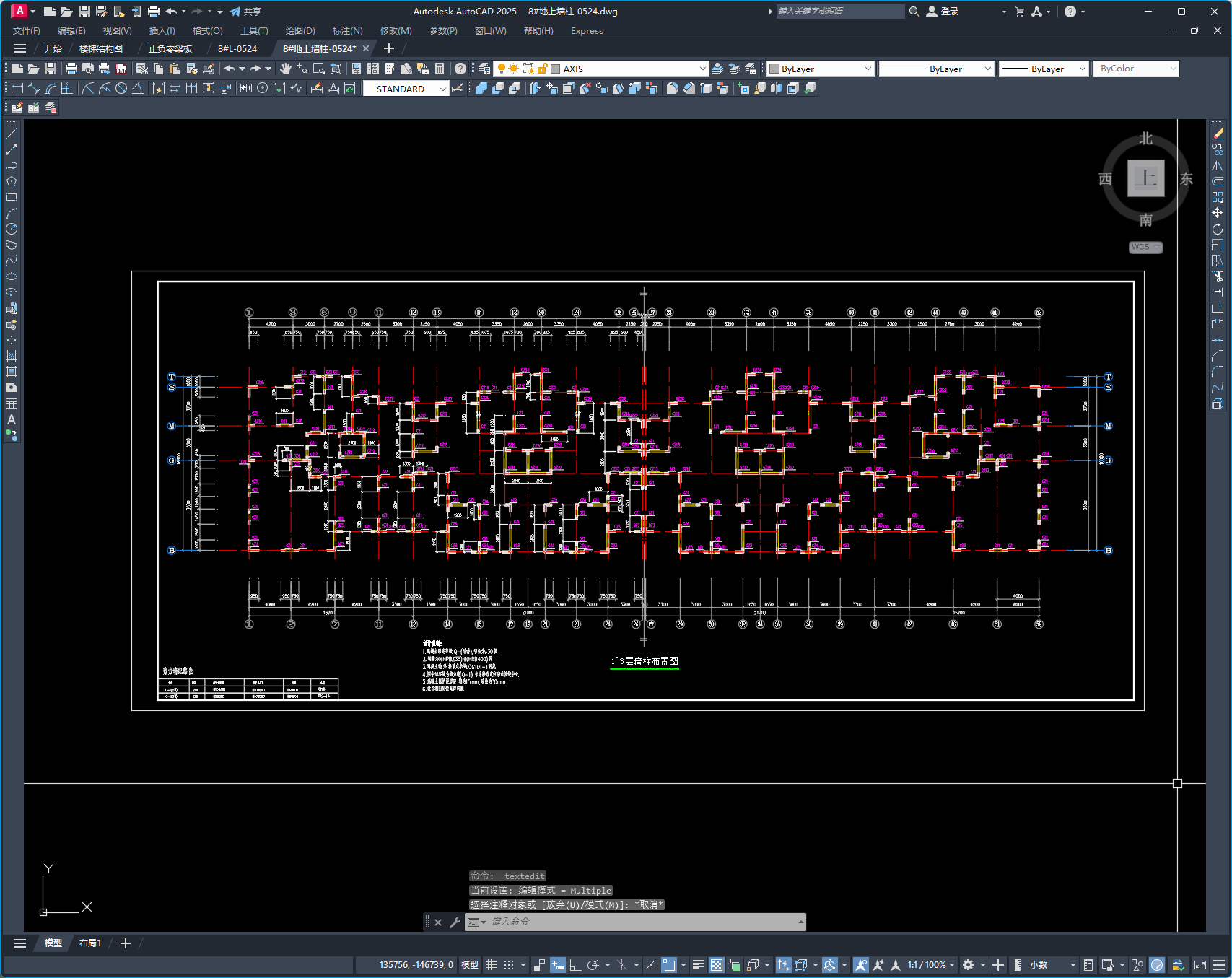Image resolution: width=1232 pixels, height=978 pixels.
Task: Open the 文件(F) menu
Action: point(27,31)
